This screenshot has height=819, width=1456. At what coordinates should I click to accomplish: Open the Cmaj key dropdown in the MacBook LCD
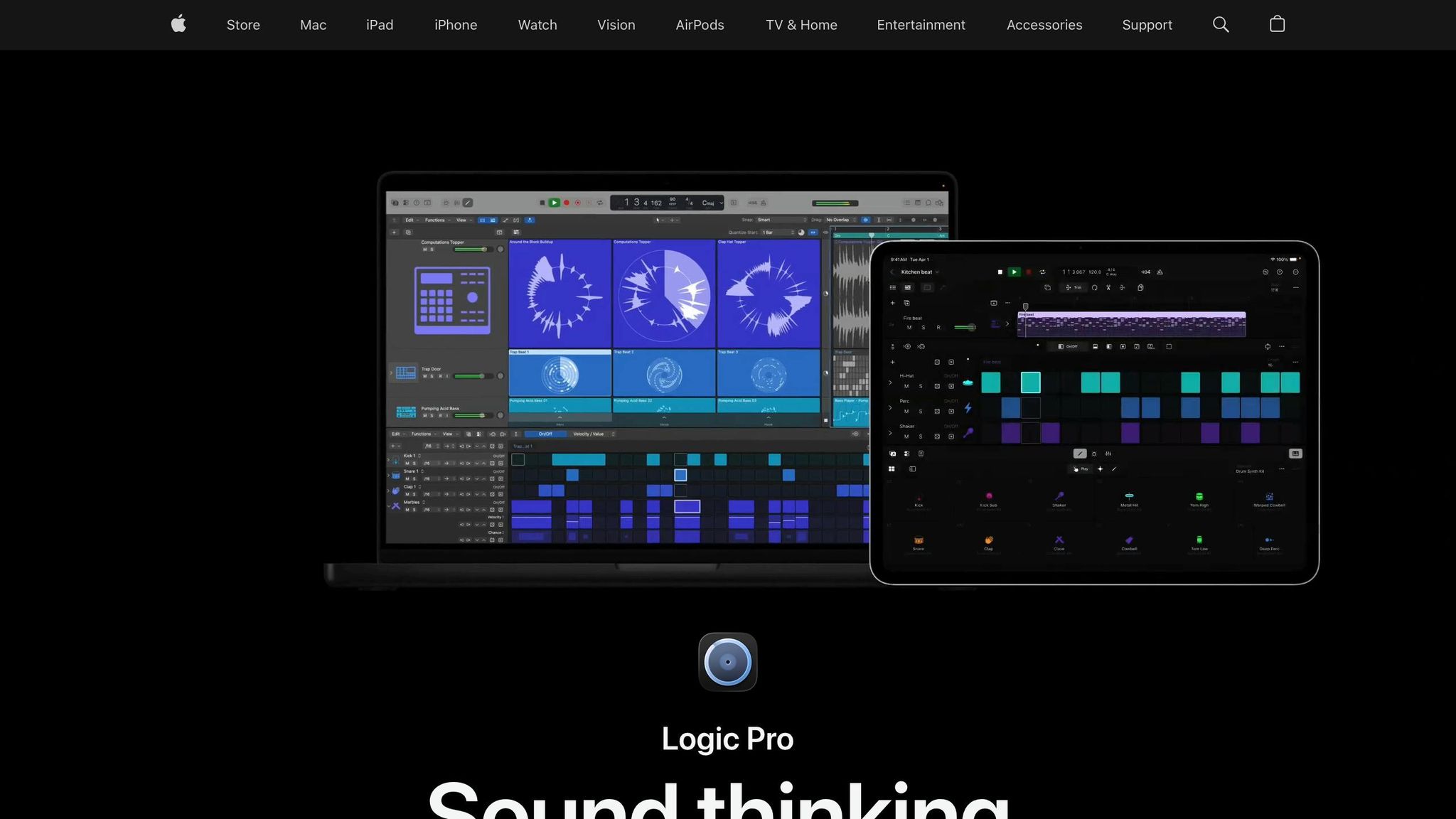click(x=712, y=203)
